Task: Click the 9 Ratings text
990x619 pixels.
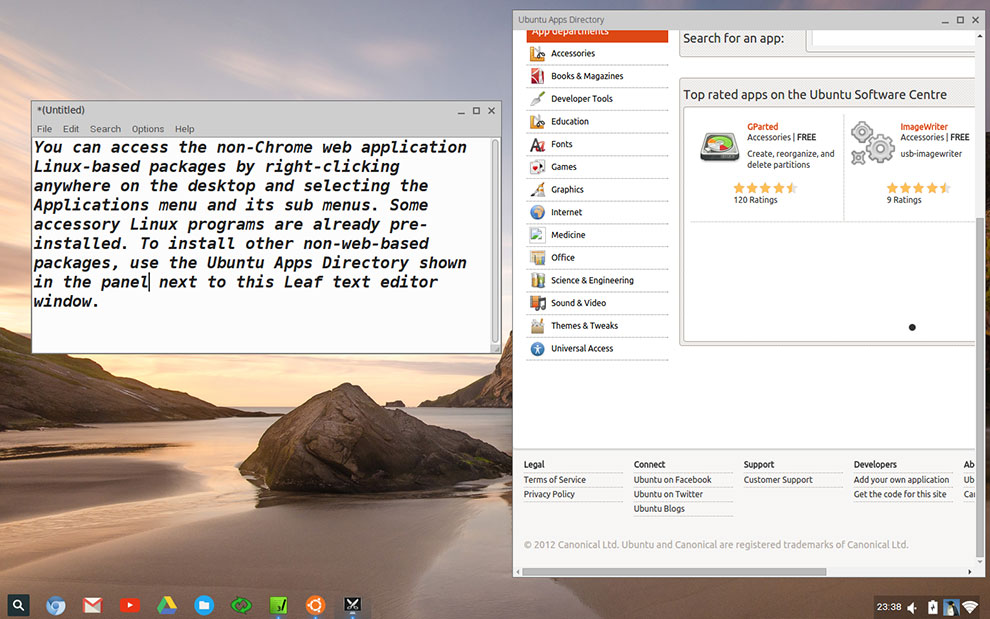Action: pos(904,200)
